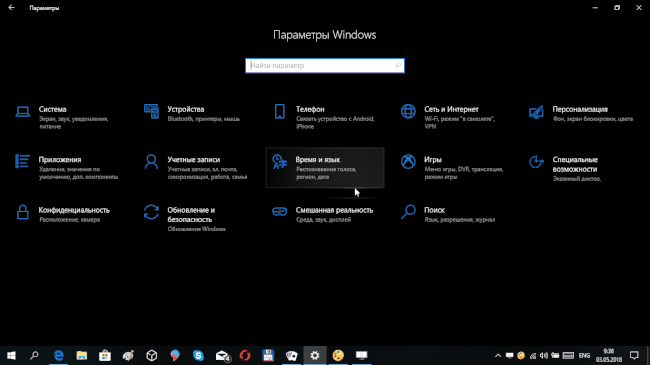
Task: Open Устройства devices keyboard icon
Action: pos(151,111)
